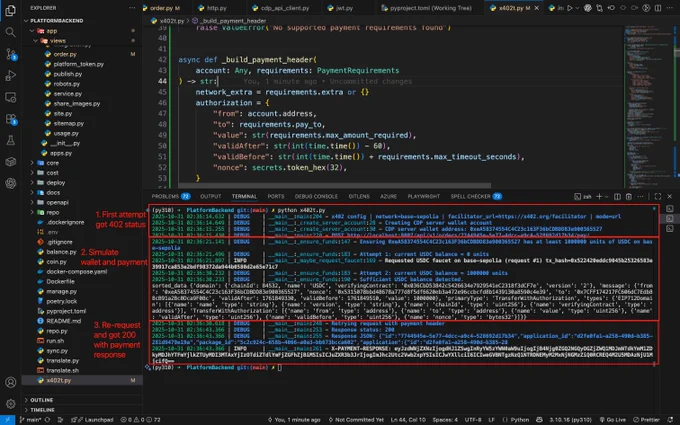
Task: Split the terminal
Action: (617, 196)
